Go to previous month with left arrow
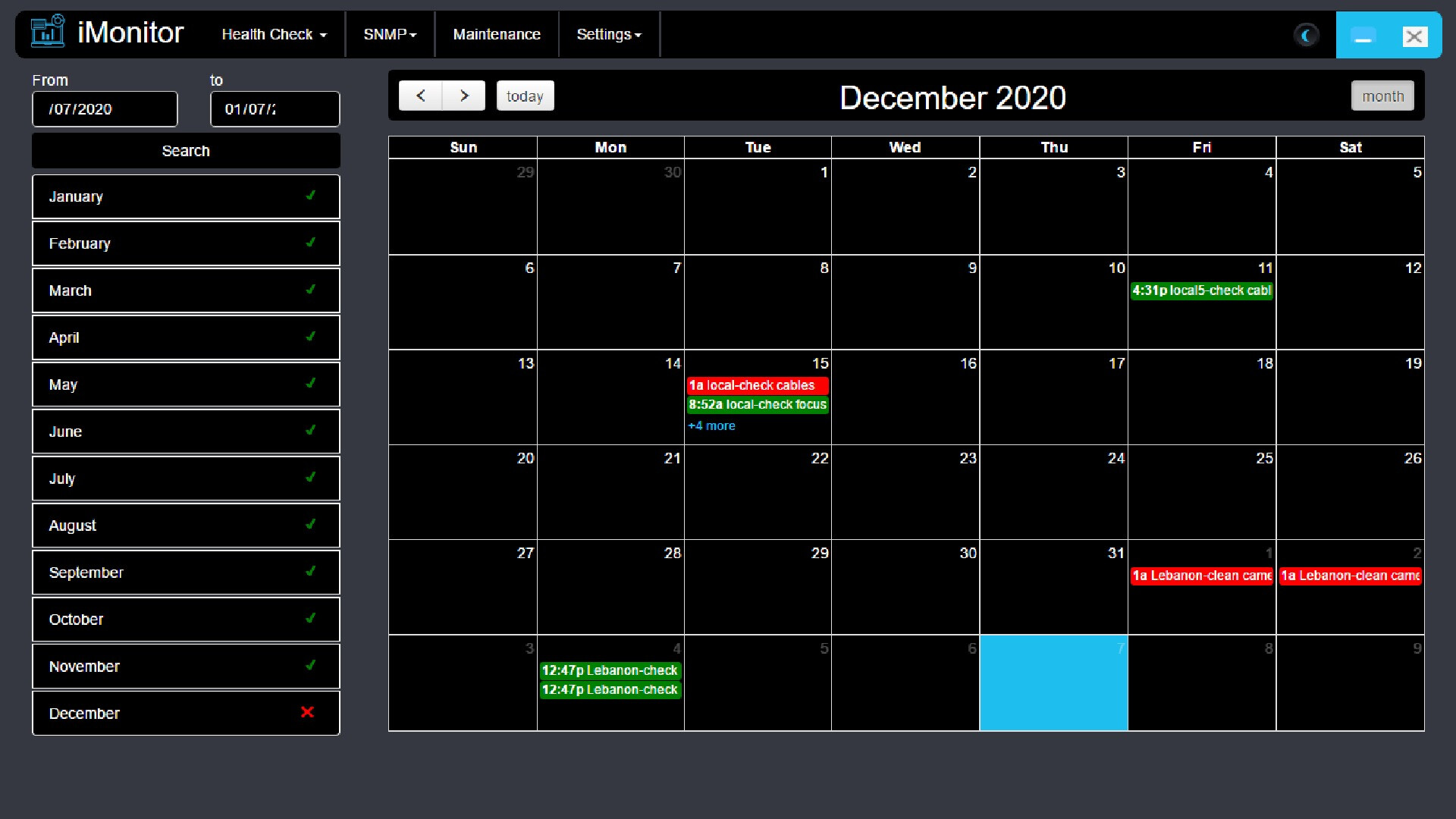Image resolution: width=1456 pixels, height=819 pixels. pos(420,96)
